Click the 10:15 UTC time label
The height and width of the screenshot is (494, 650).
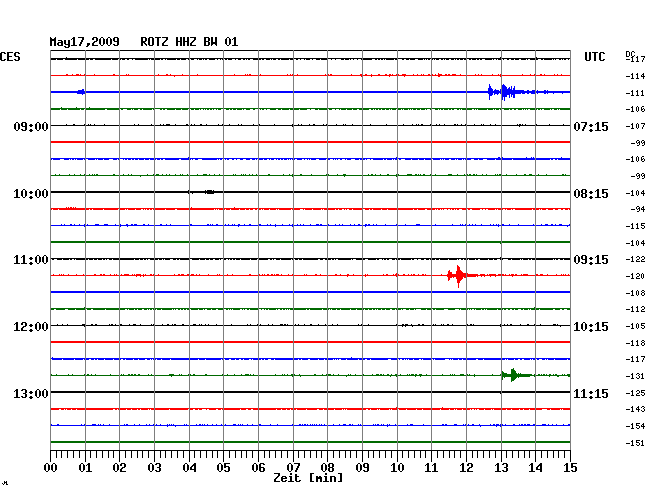pos(591,327)
